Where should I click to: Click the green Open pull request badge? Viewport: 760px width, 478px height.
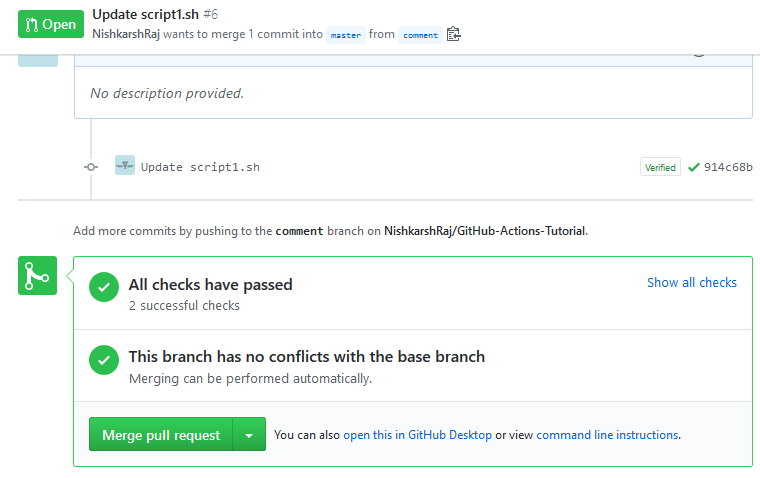click(51, 24)
